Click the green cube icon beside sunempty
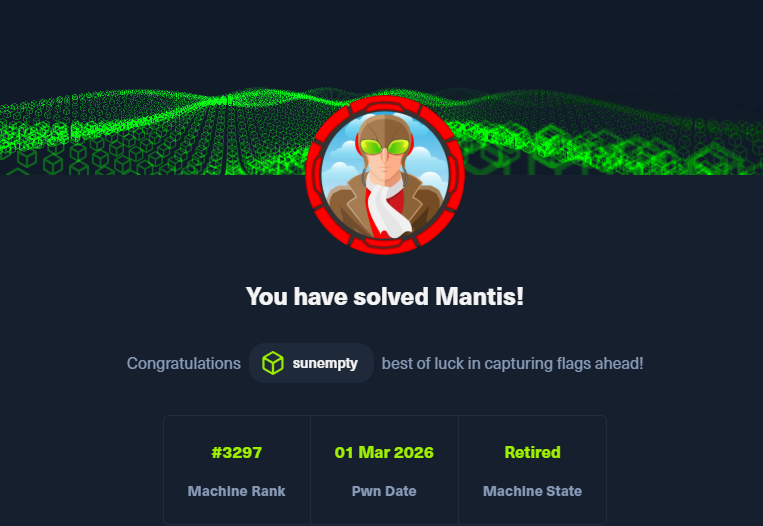Image resolution: width=763 pixels, height=526 pixels. click(x=273, y=364)
